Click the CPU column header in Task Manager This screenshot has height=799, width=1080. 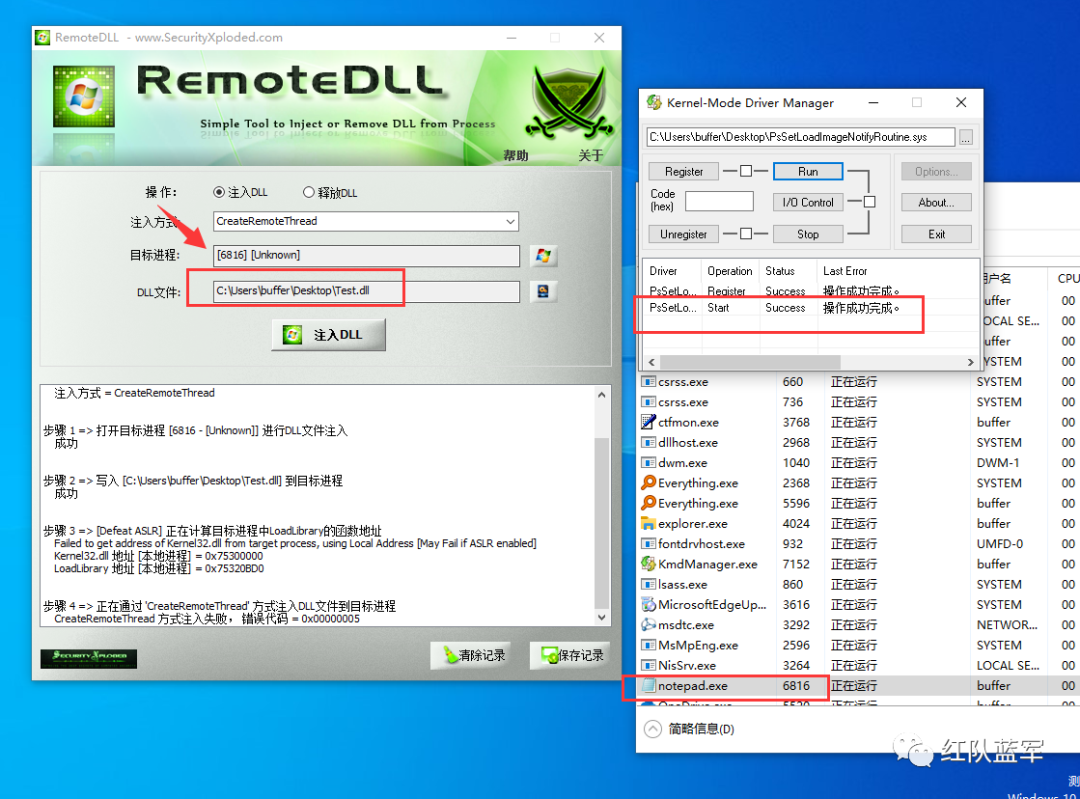[1068, 278]
